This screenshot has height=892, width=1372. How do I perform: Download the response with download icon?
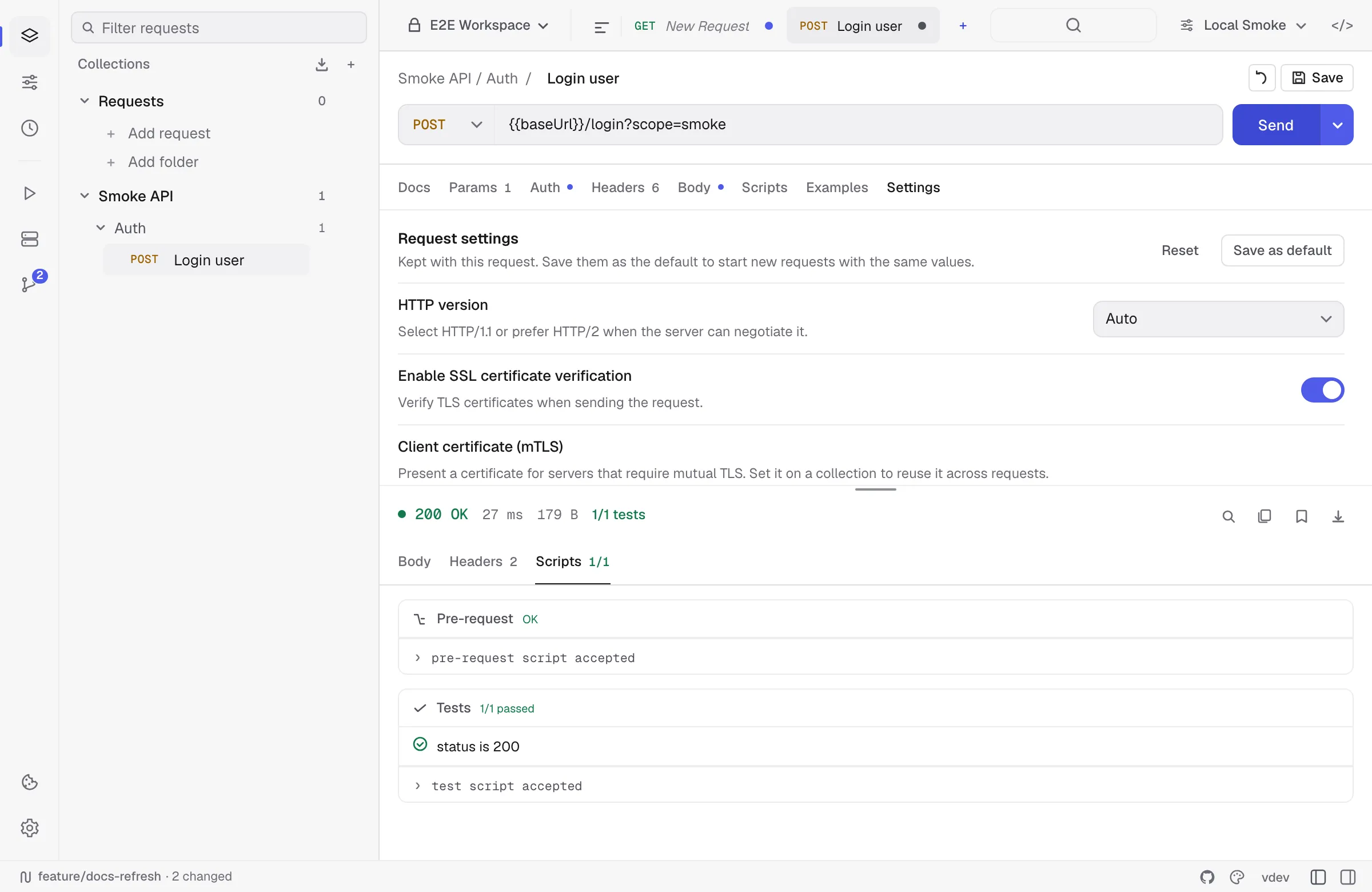pos(1338,516)
